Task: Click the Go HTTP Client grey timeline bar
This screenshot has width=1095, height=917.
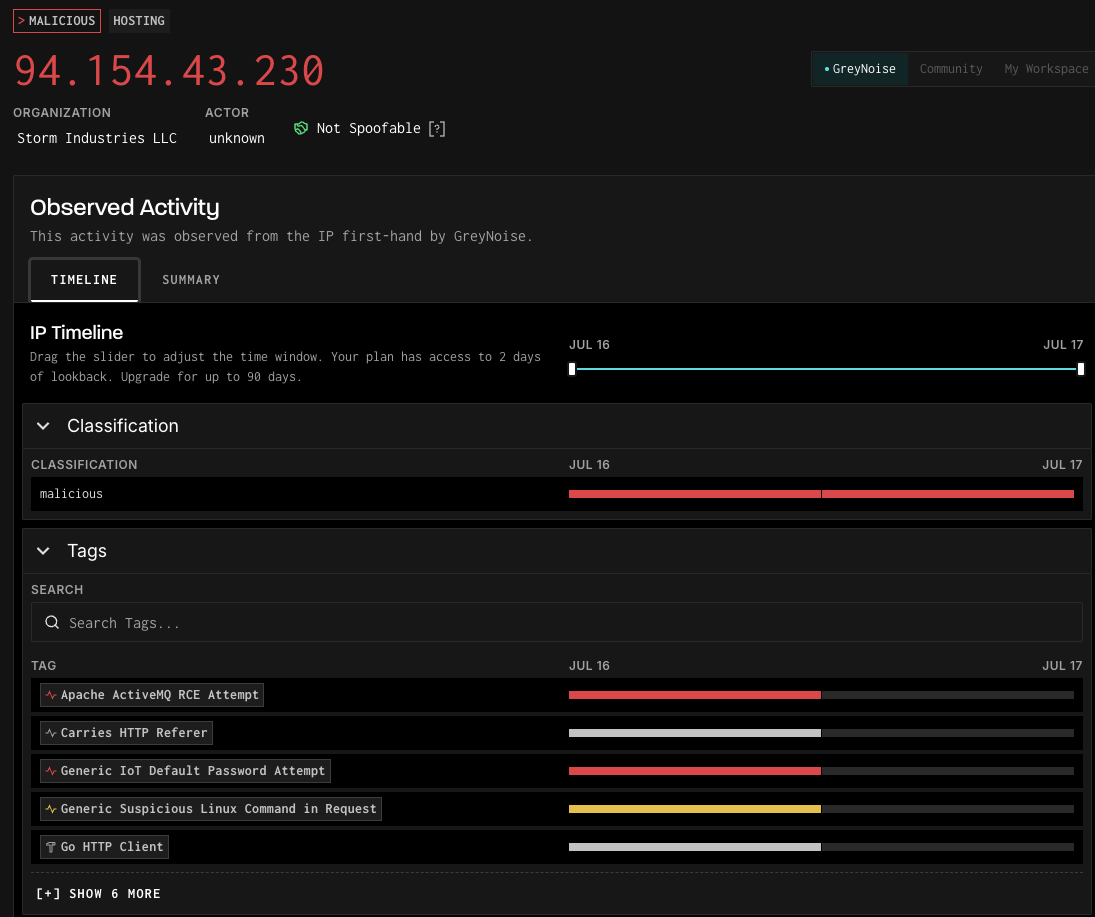Action: point(695,846)
